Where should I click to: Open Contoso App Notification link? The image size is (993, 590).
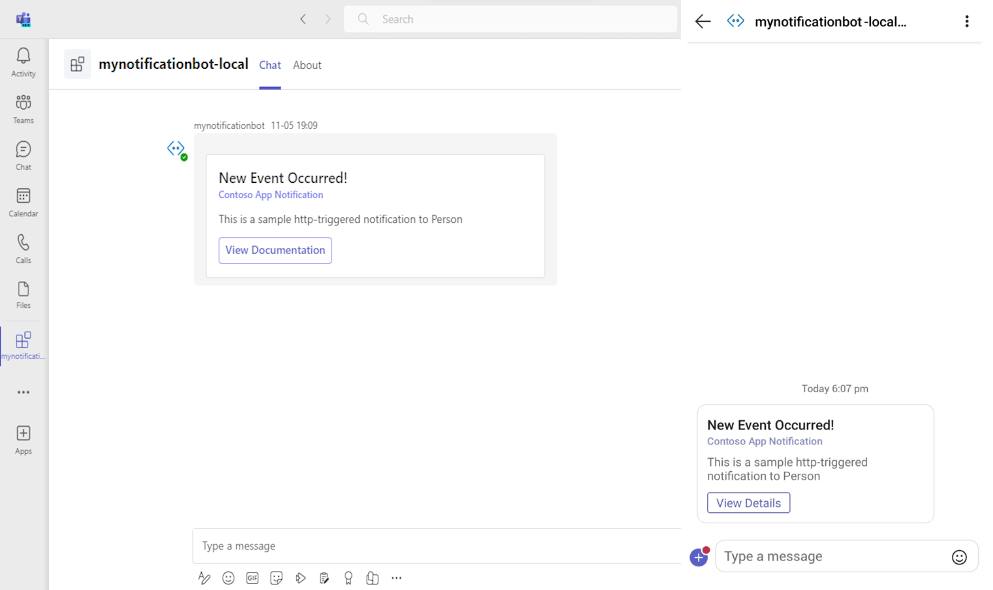coord(270,194)
